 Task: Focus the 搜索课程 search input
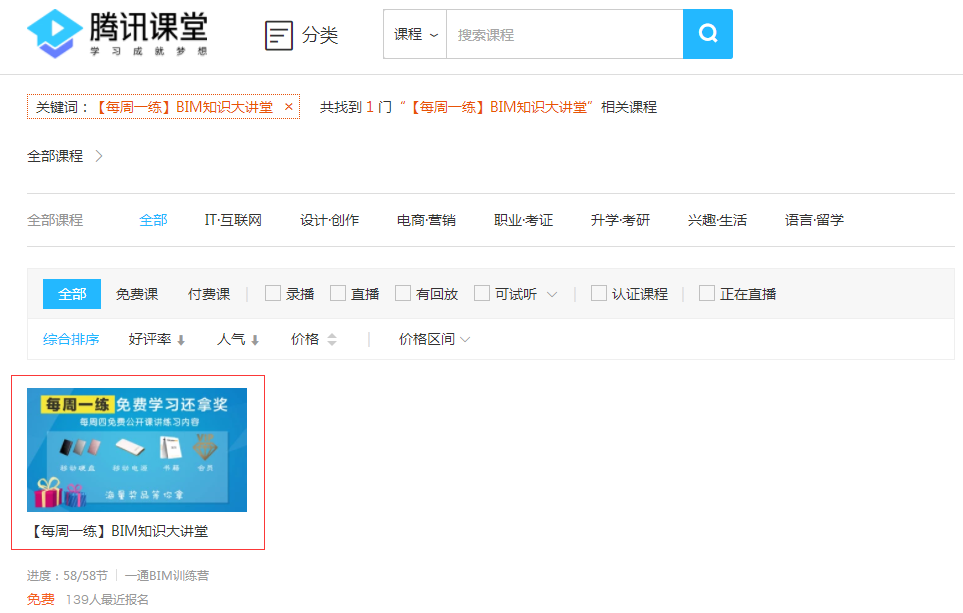564,34
